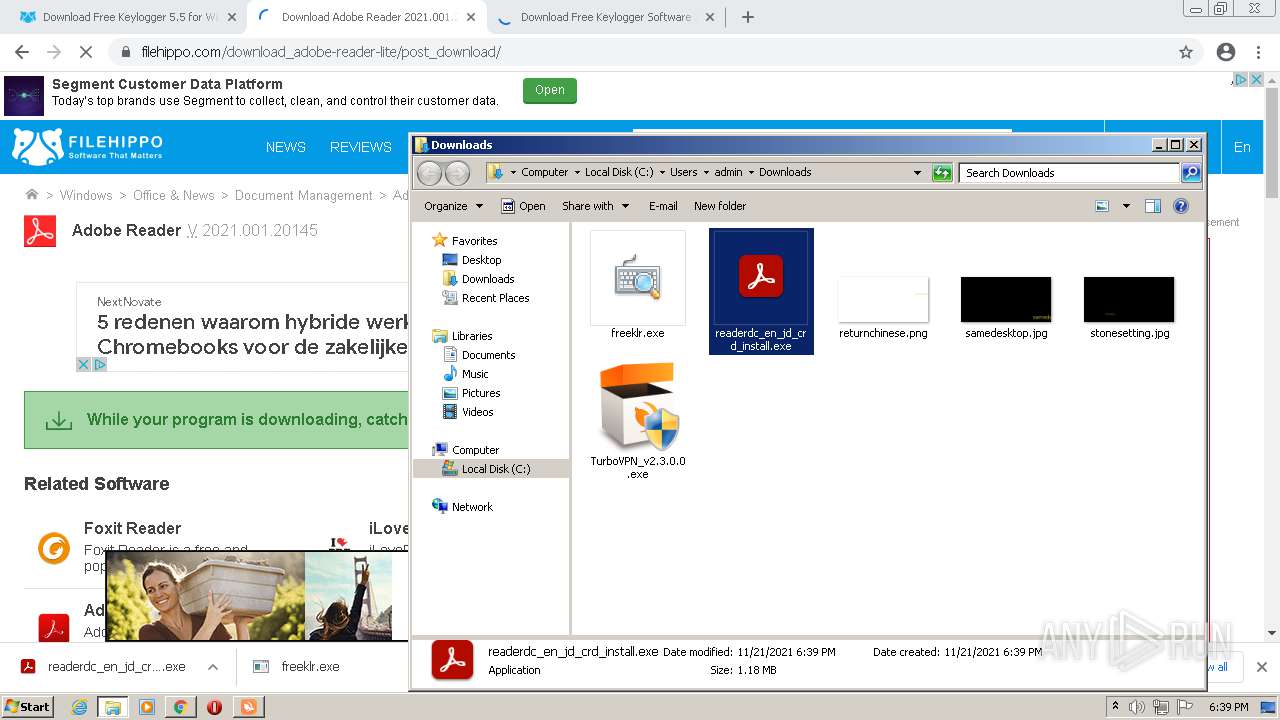1280x720 pixels.
Task: Open the Share with dropdown
Action: [x=596, y=206]
